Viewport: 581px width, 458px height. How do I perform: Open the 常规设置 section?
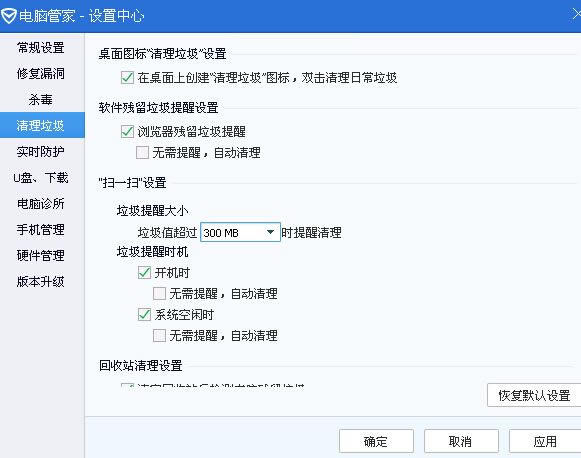(x=41, y=48)
